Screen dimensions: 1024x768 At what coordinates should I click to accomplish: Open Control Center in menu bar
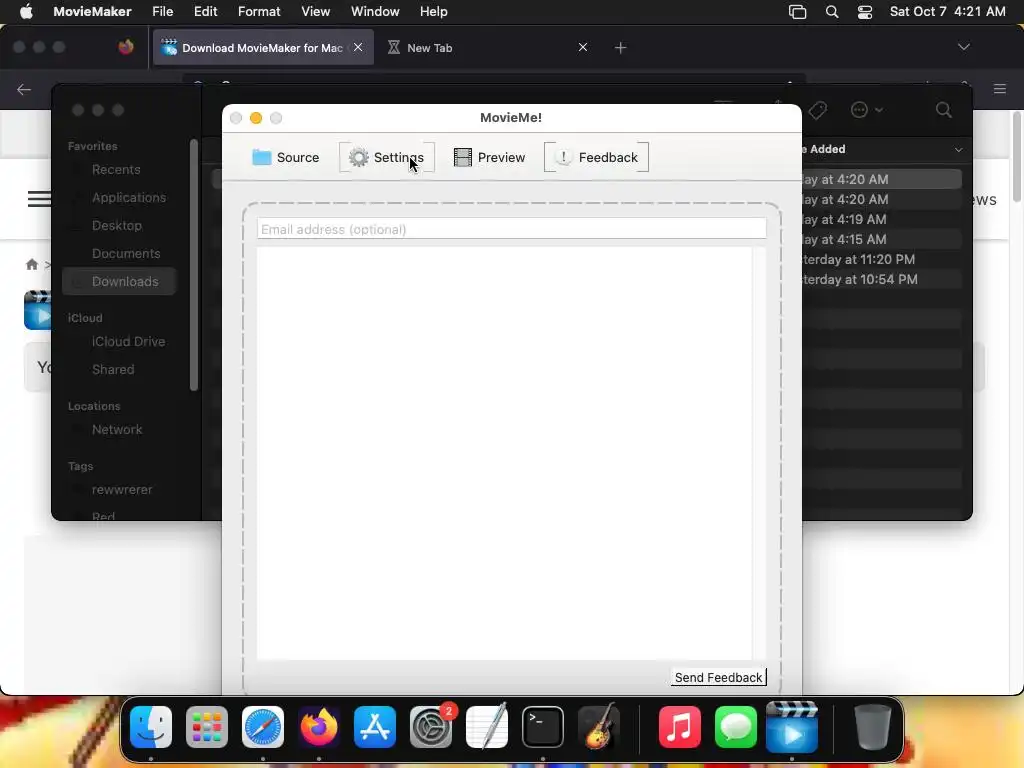865,12
